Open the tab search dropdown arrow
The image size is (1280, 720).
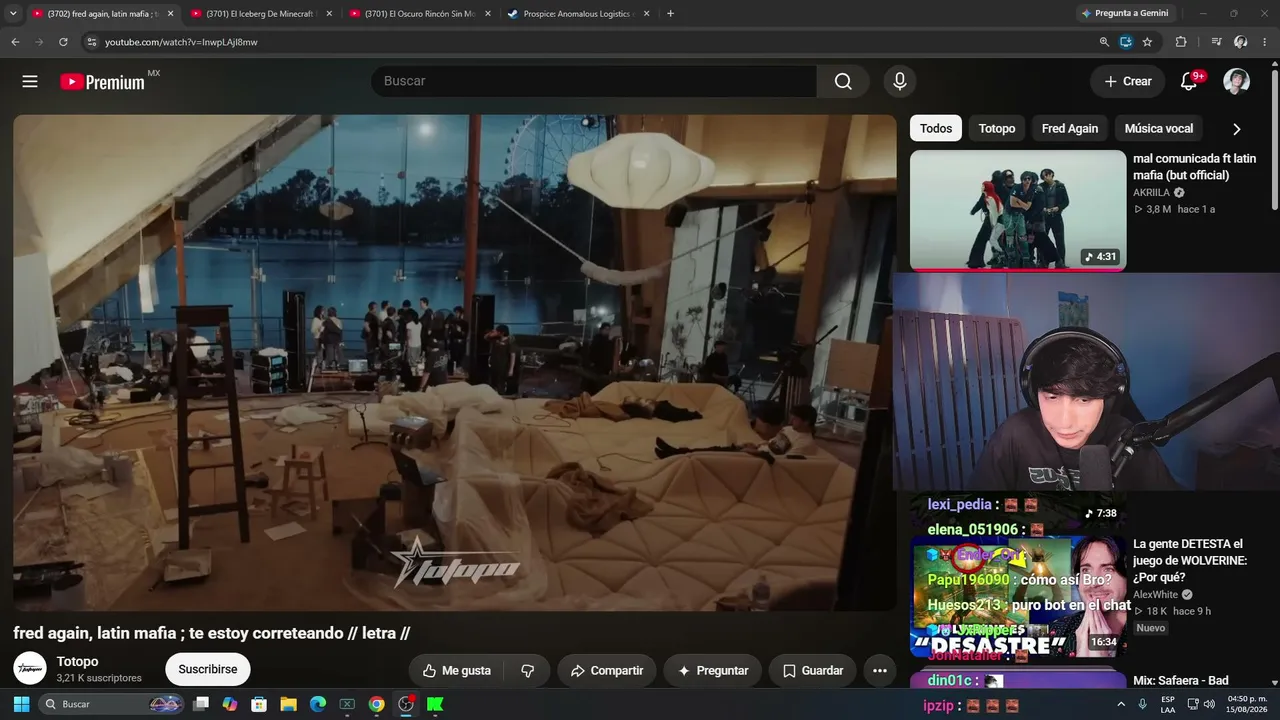14,14
